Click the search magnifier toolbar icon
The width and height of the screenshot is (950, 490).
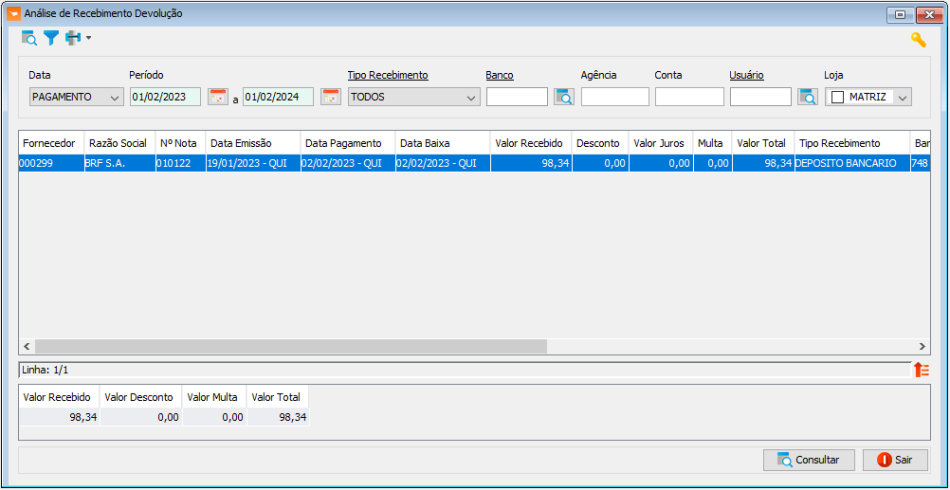coord(29,38)
